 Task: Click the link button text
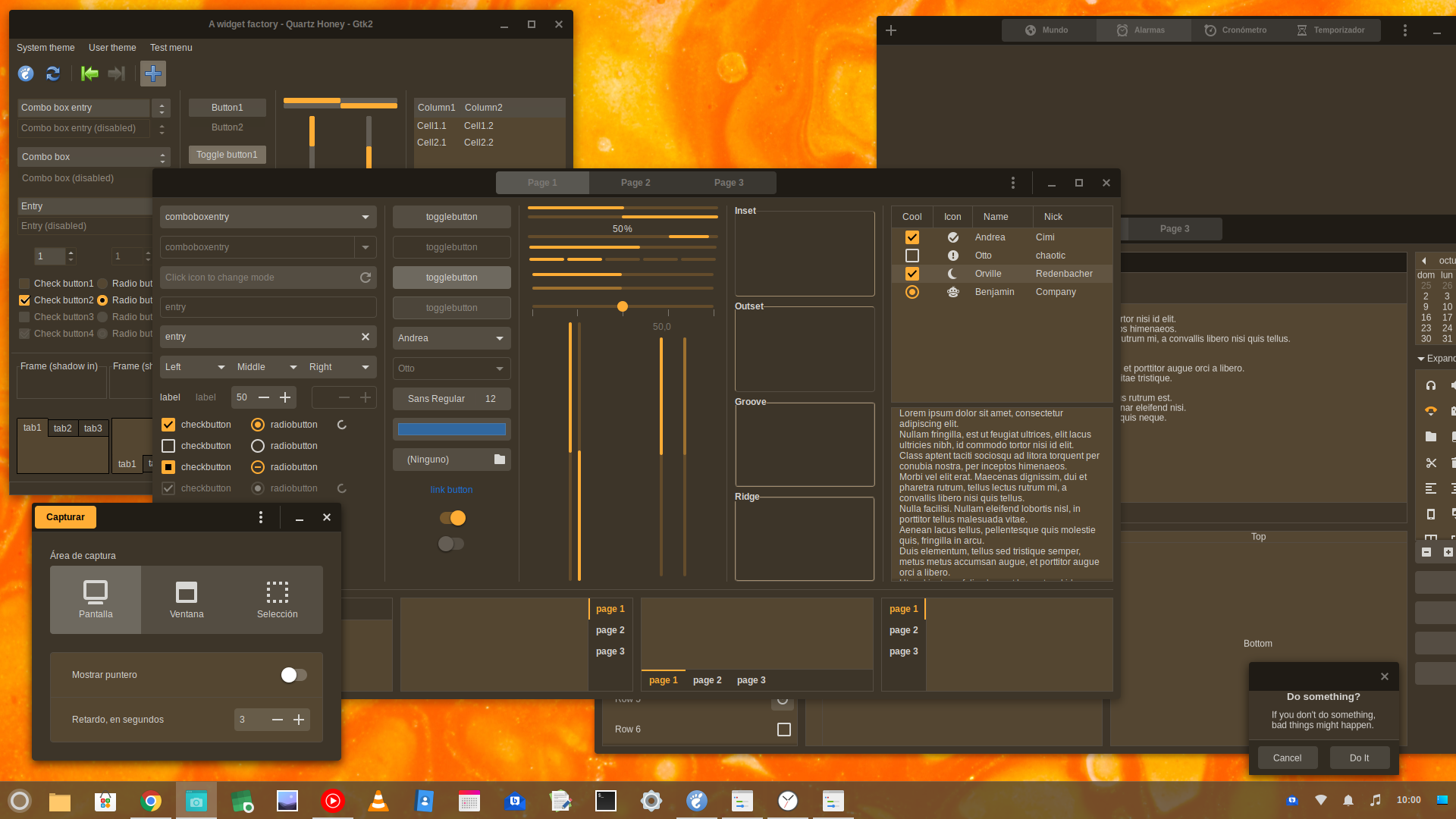coord(451,489)
